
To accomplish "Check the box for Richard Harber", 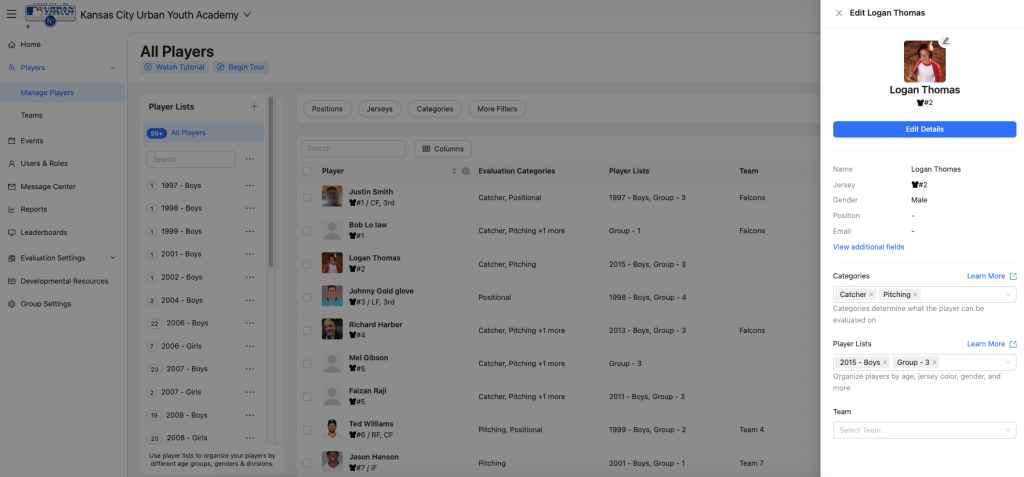I will [x=308, y=329].
